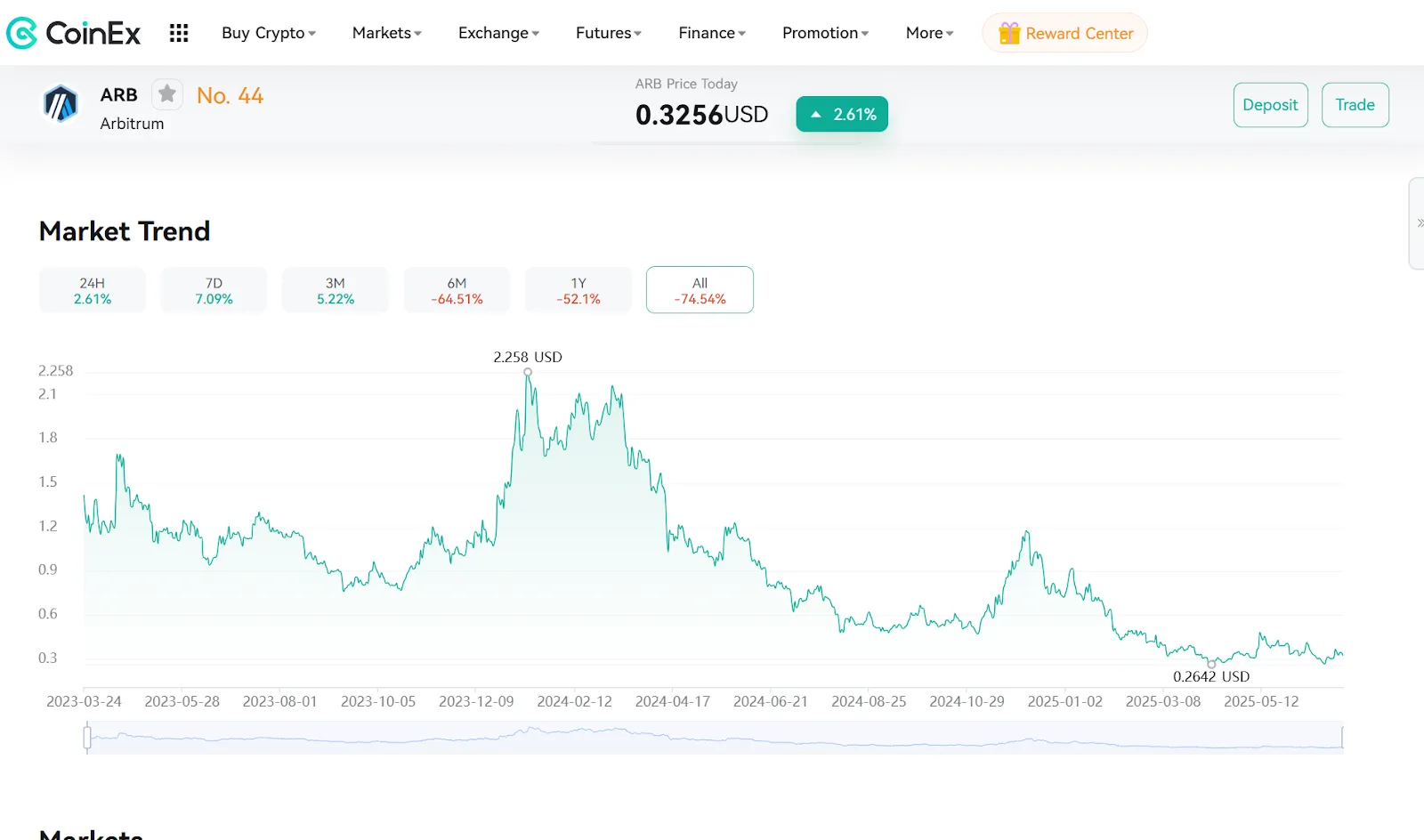The height and width of the screenshot is (840, 1424).
Task: Open the Reward Center
Action: tap(1064, 33)
